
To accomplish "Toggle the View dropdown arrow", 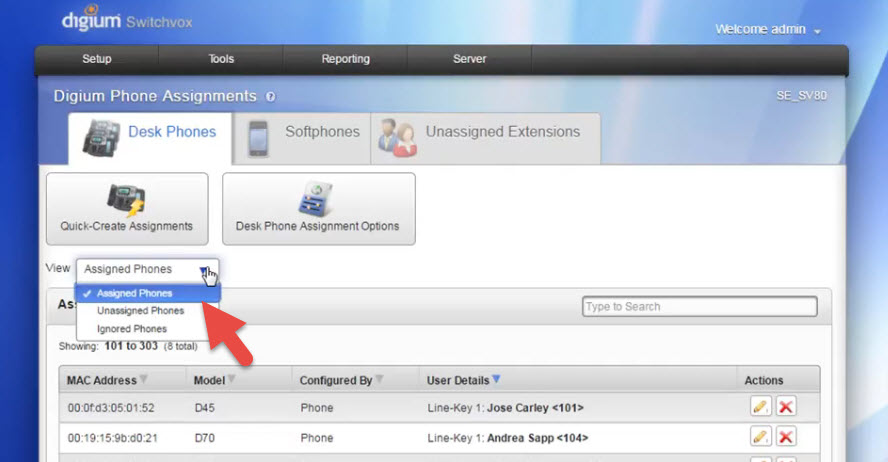I will click(x=205, y=270).
